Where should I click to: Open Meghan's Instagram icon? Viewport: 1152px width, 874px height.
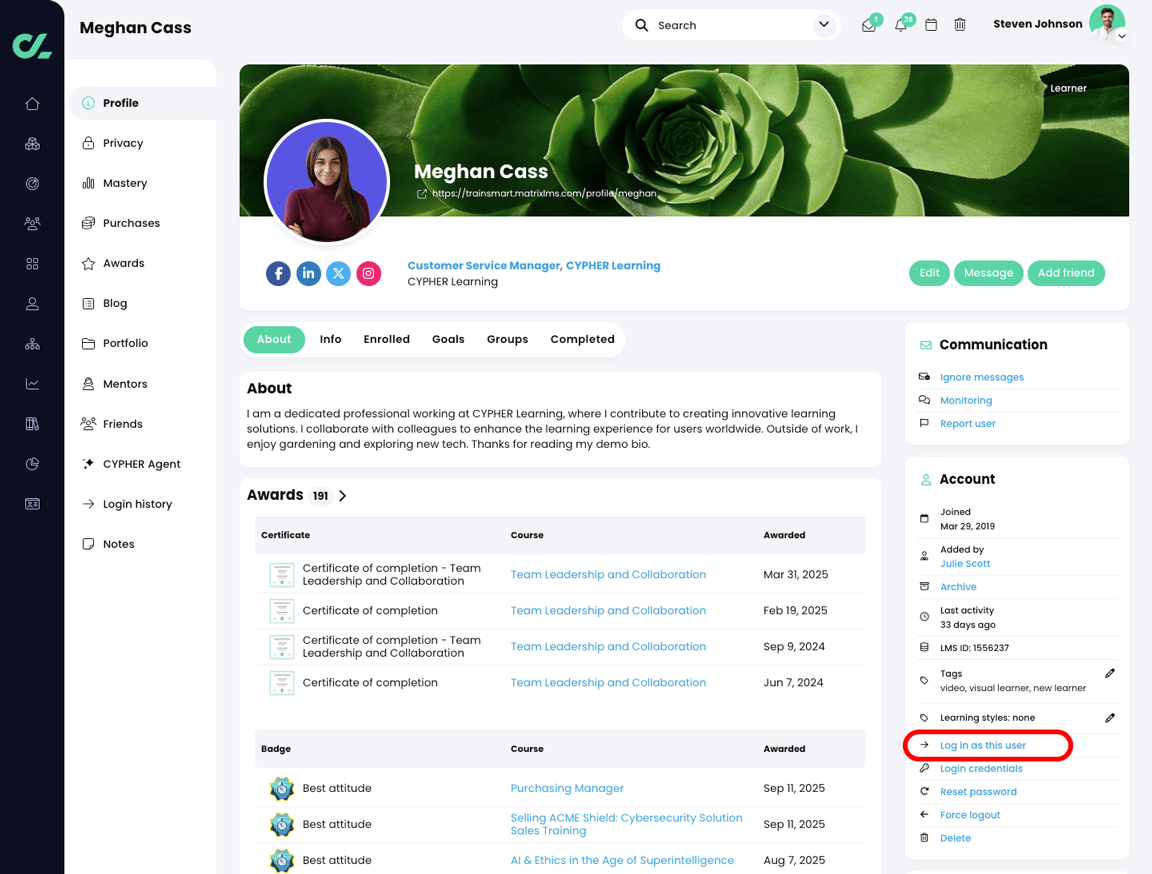click(368, 273)
